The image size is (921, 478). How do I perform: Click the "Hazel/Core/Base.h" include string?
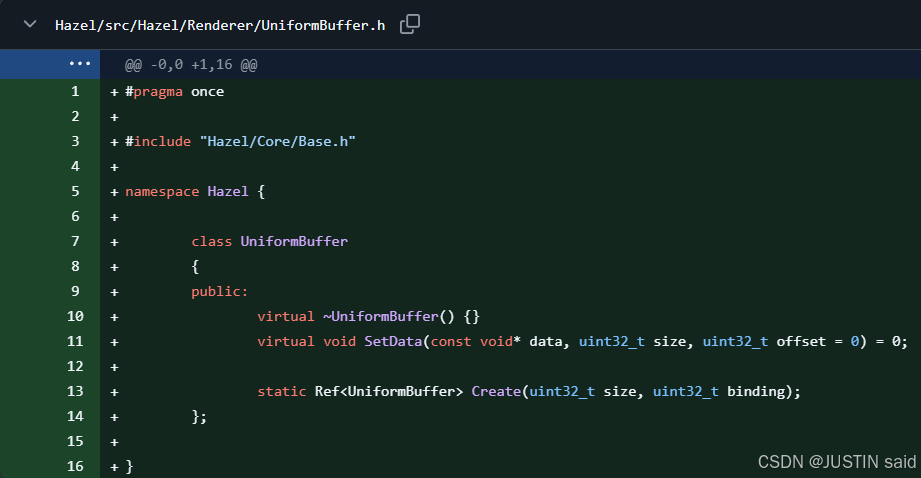coord(278,141)
